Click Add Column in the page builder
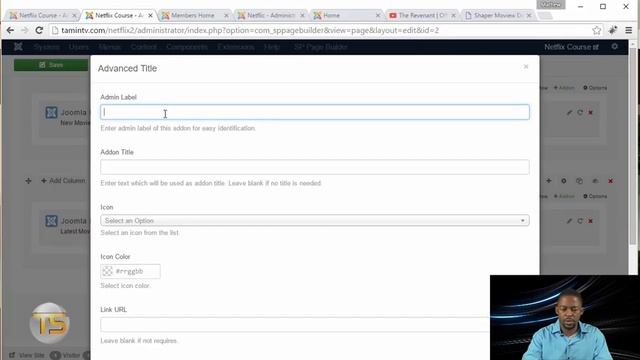 pyautogui.click(x=63, y=180)
